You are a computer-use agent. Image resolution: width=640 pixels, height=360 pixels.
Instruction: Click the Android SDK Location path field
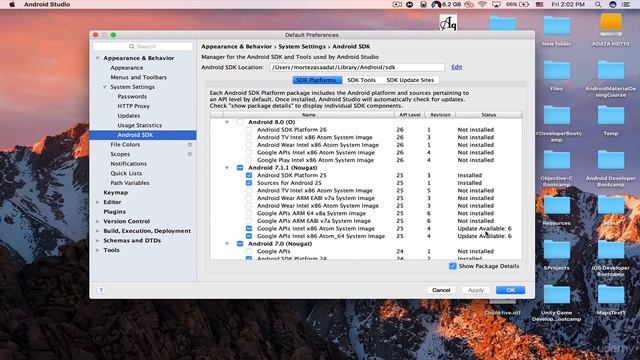point(357,67)
